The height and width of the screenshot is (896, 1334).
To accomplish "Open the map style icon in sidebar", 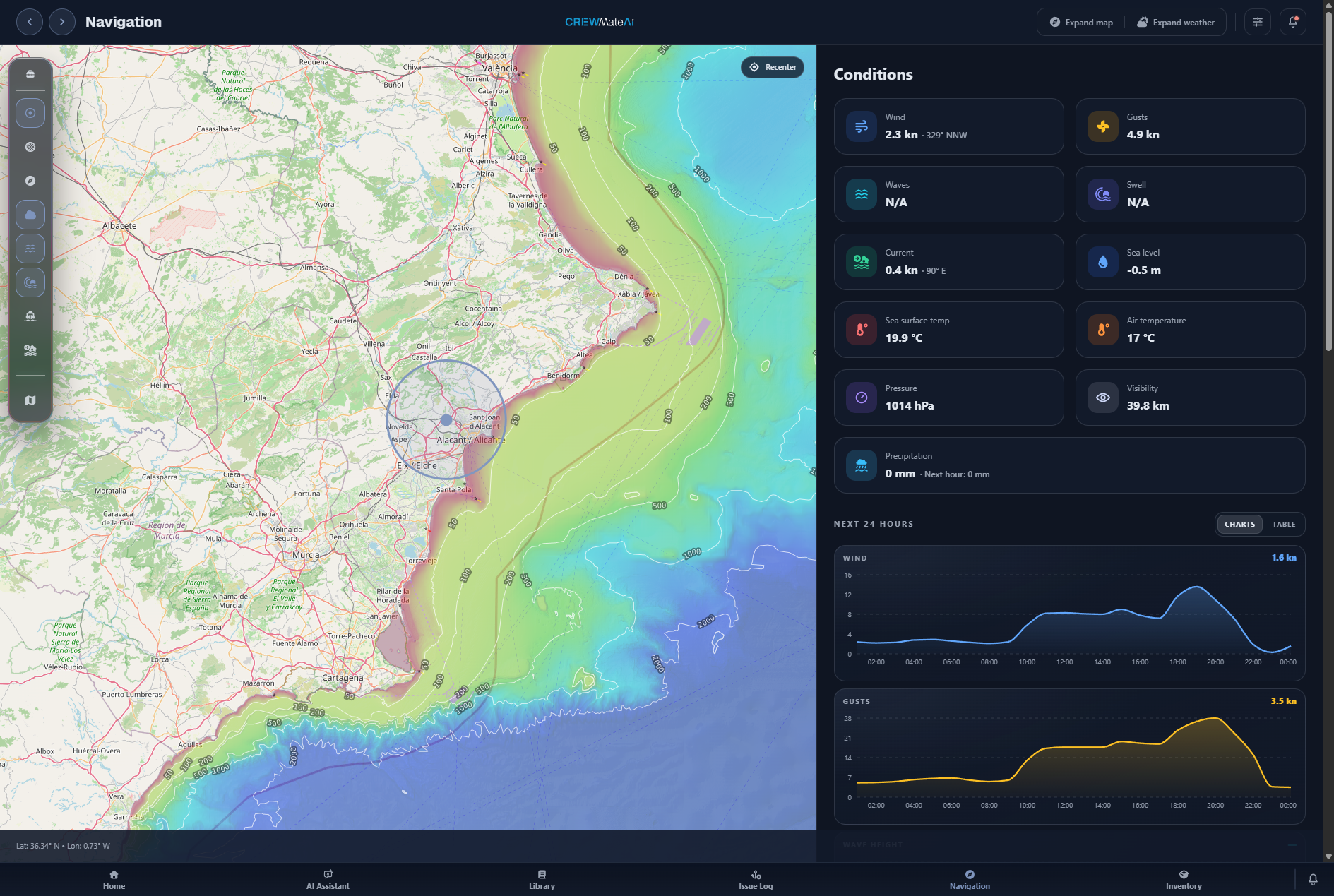I will [30, 400].
